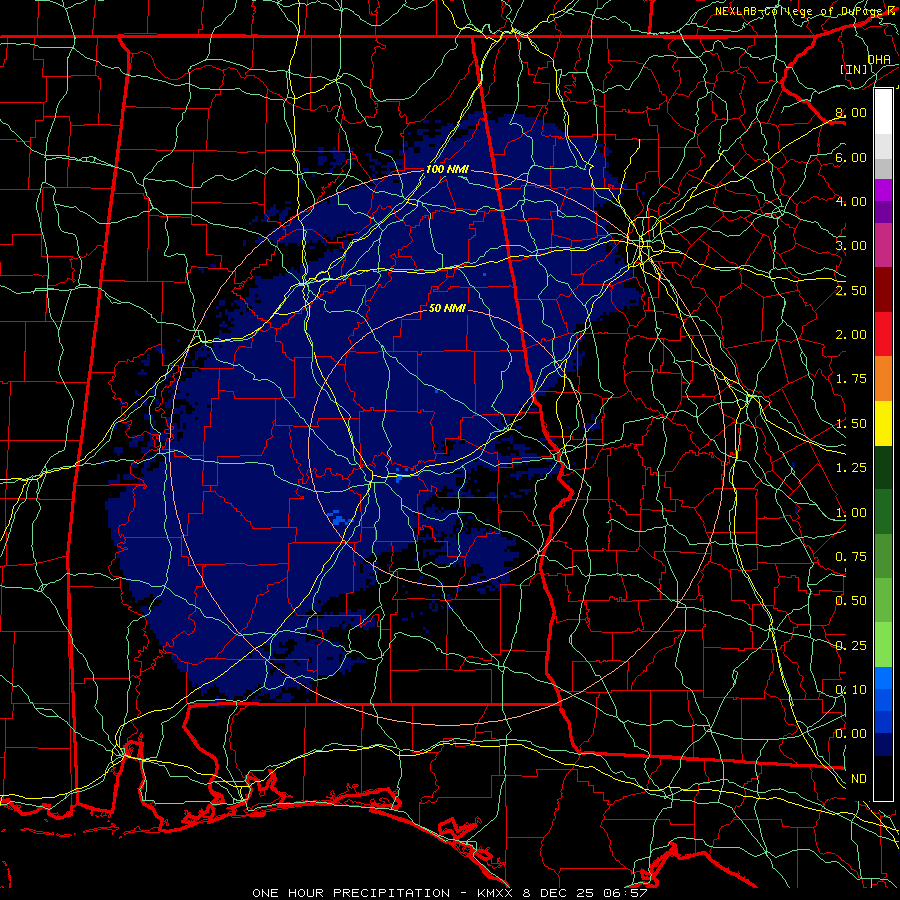Click the NEXLAB-College of DuPage credit text

tap(801, 11)
